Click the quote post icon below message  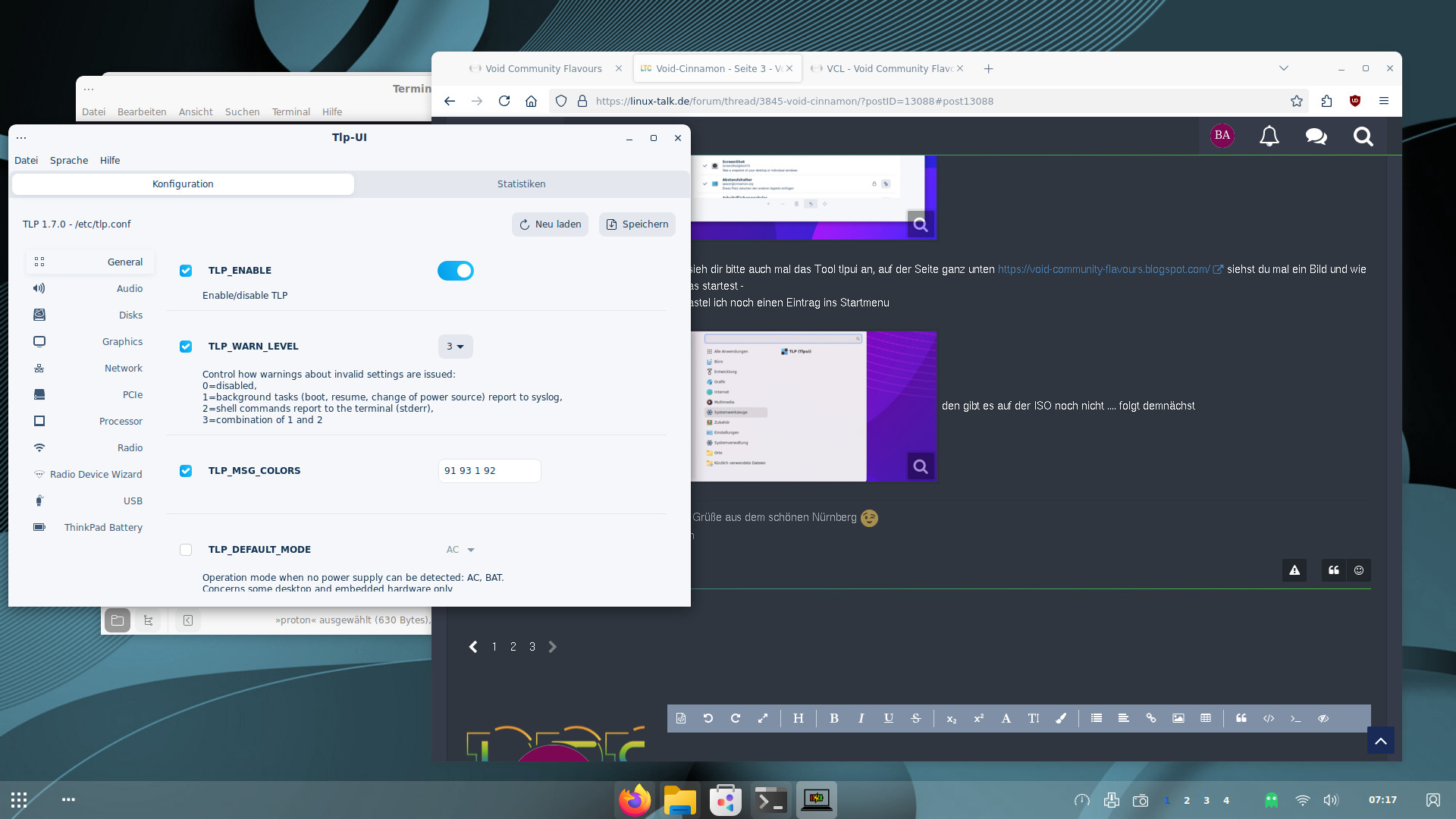1333,570
